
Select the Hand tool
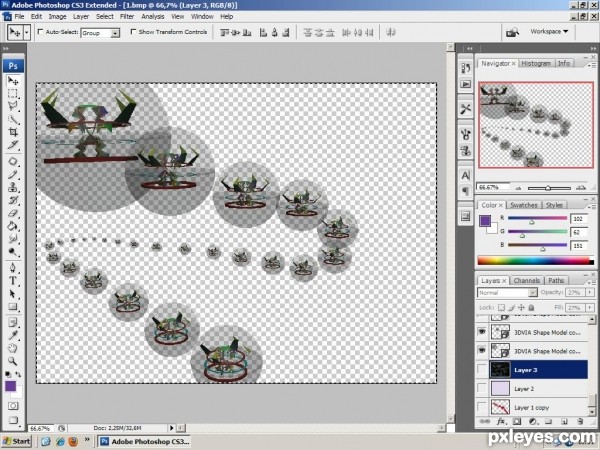tap(13, 348)
